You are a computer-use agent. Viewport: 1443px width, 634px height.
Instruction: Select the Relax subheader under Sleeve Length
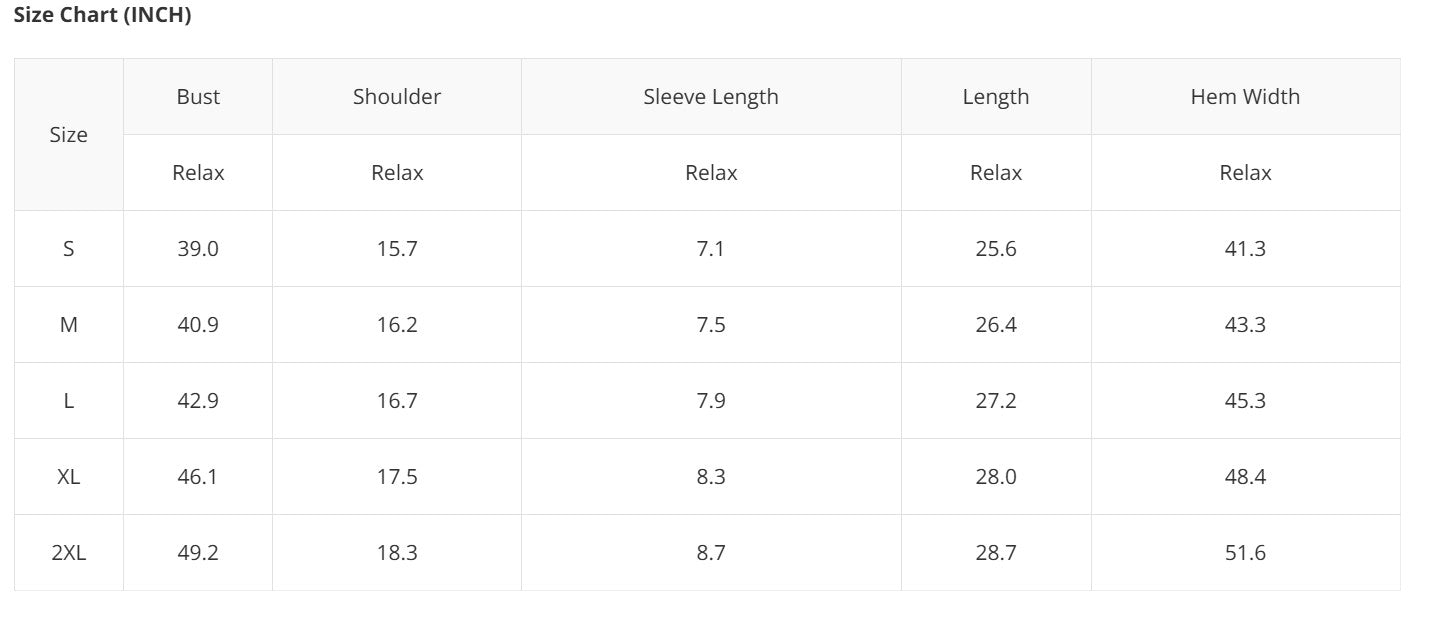711,173
